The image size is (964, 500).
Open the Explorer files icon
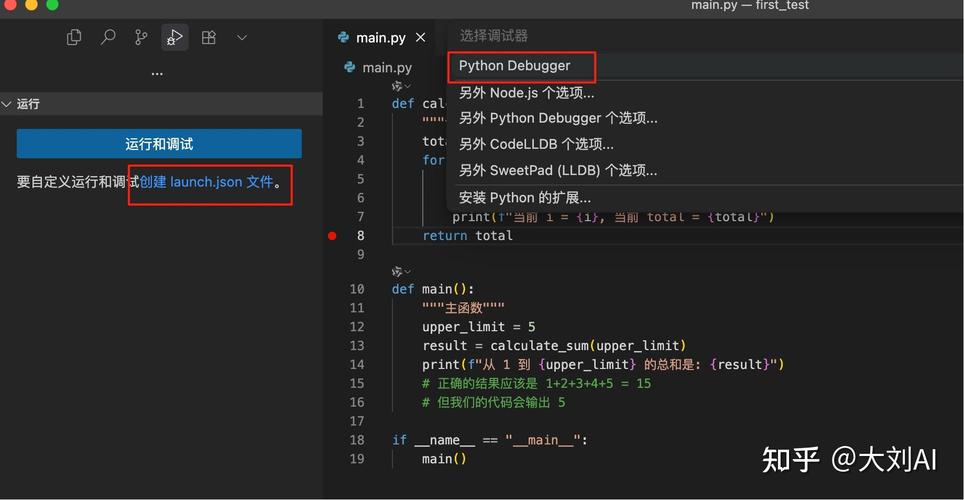[x=74, y=38]
